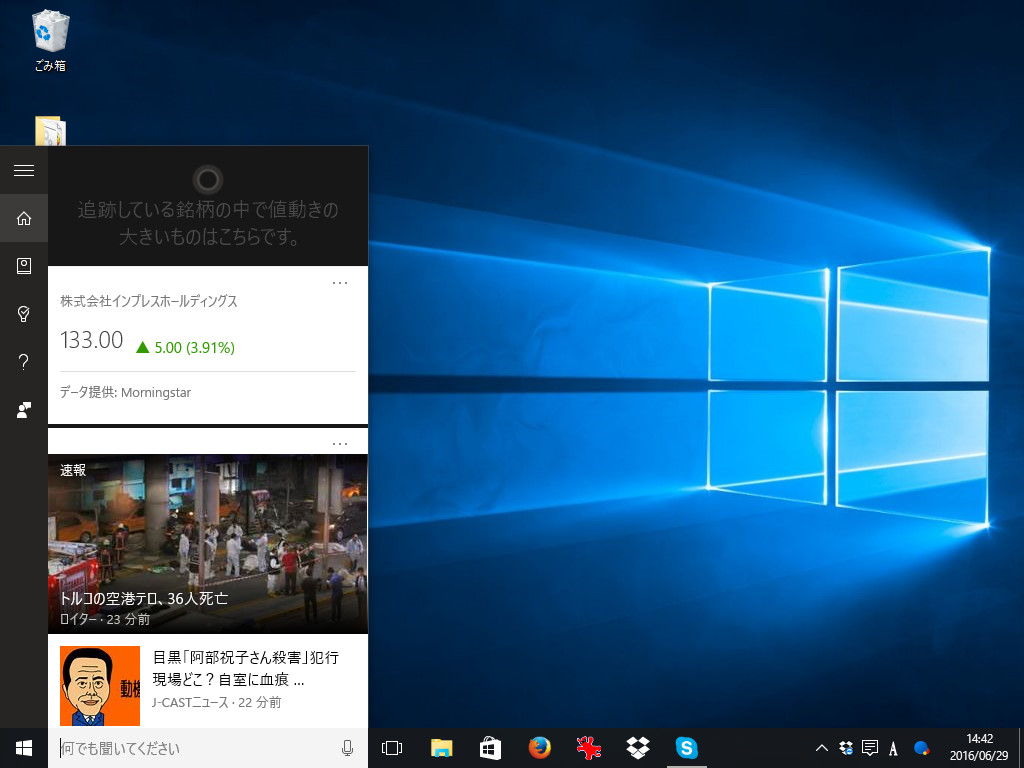Image resolution: width=1024 pixels, height=768 pixels.
Task: Click IME input mode 'A' indicator
Action: pyautogui.click(x=893, y=748)
